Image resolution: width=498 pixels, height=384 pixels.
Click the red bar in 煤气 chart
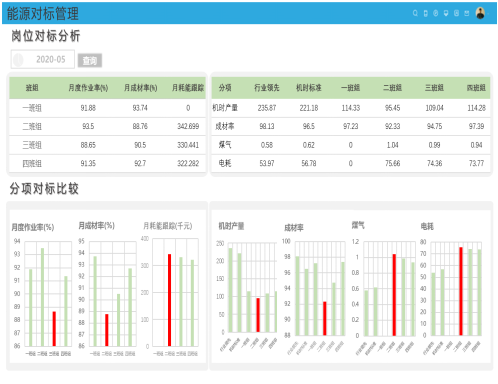coord(394,295)
